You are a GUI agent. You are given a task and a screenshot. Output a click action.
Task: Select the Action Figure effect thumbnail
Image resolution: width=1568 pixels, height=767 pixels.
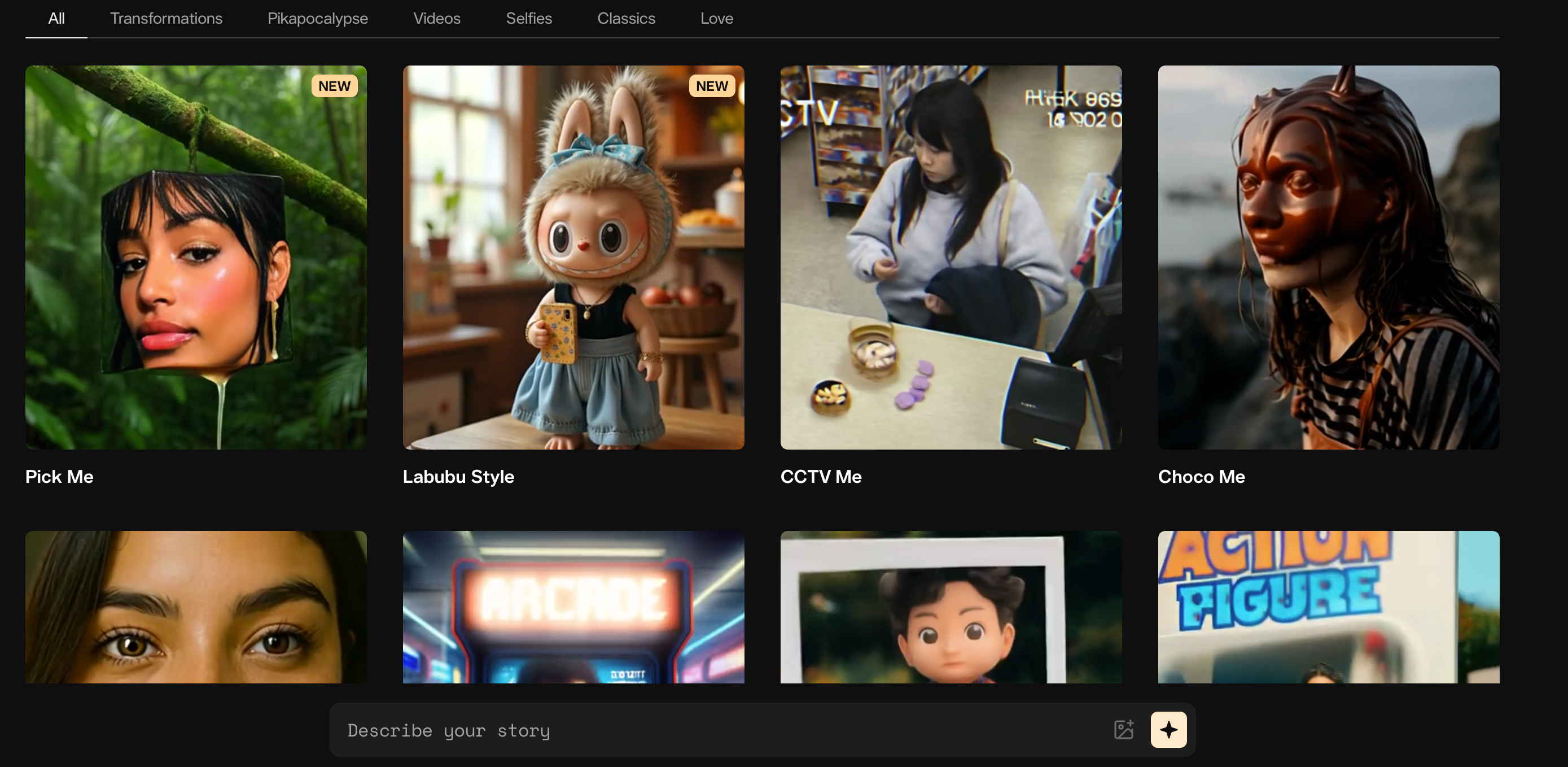tap(1328, 606)
